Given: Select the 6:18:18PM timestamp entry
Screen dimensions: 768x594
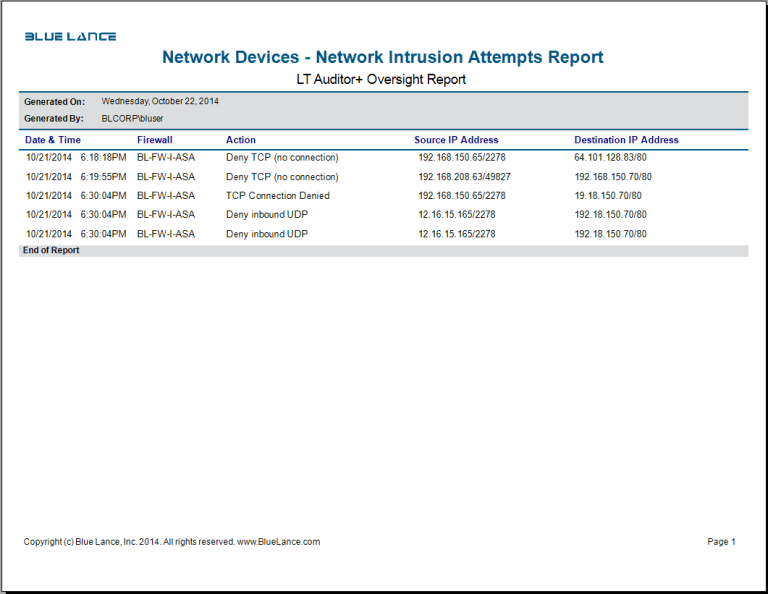Looking at the screenshot, I should [103, 158].
